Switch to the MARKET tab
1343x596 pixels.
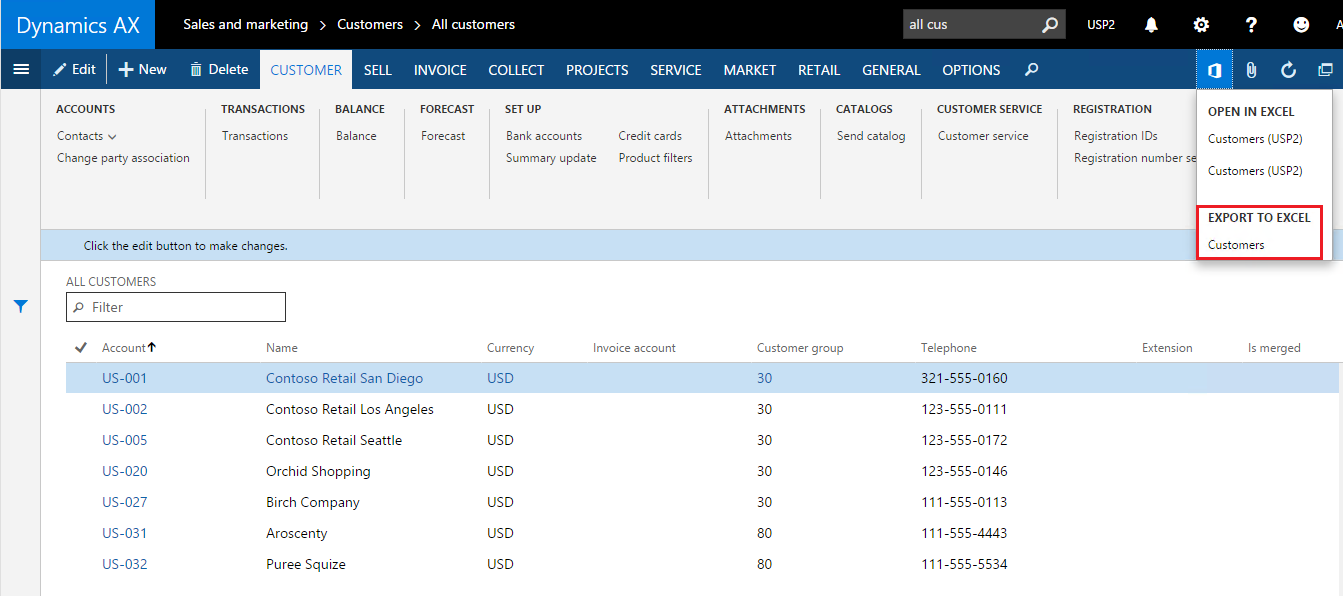point(750,70)
